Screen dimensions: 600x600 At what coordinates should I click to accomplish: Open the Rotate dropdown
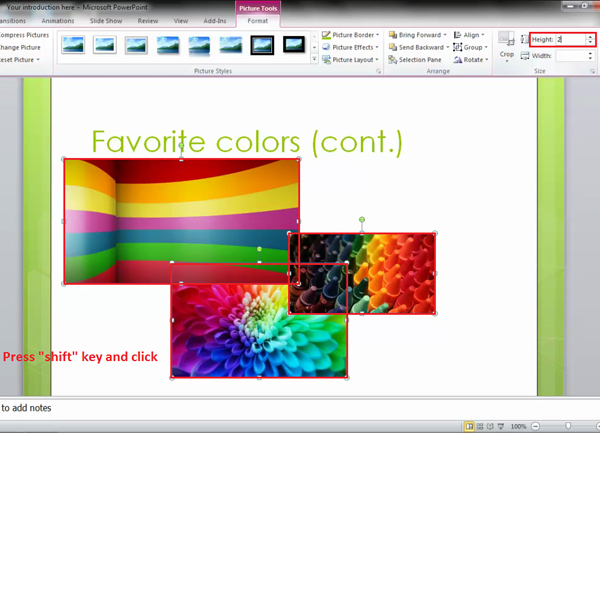(x=471, y=60)
